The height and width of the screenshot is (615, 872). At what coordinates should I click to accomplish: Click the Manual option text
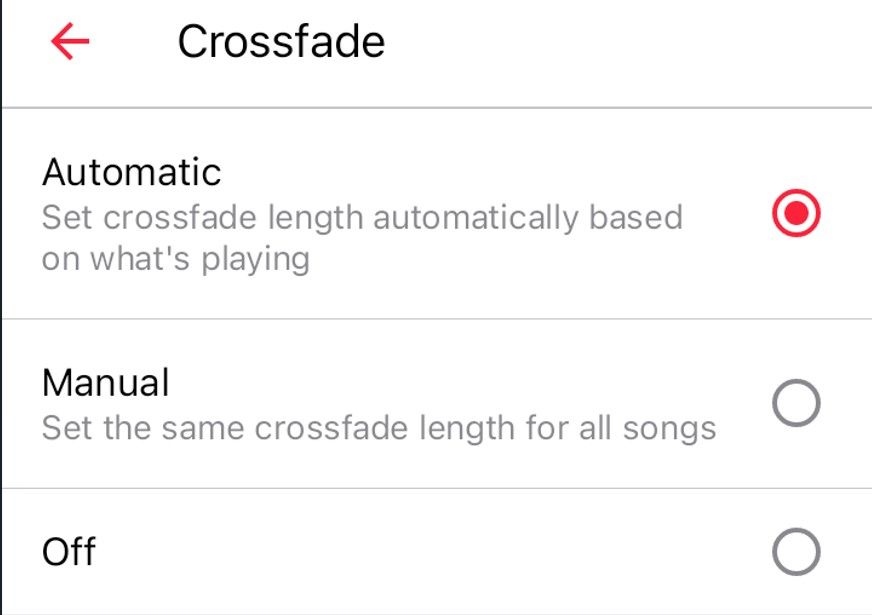[x=105, y=381]
